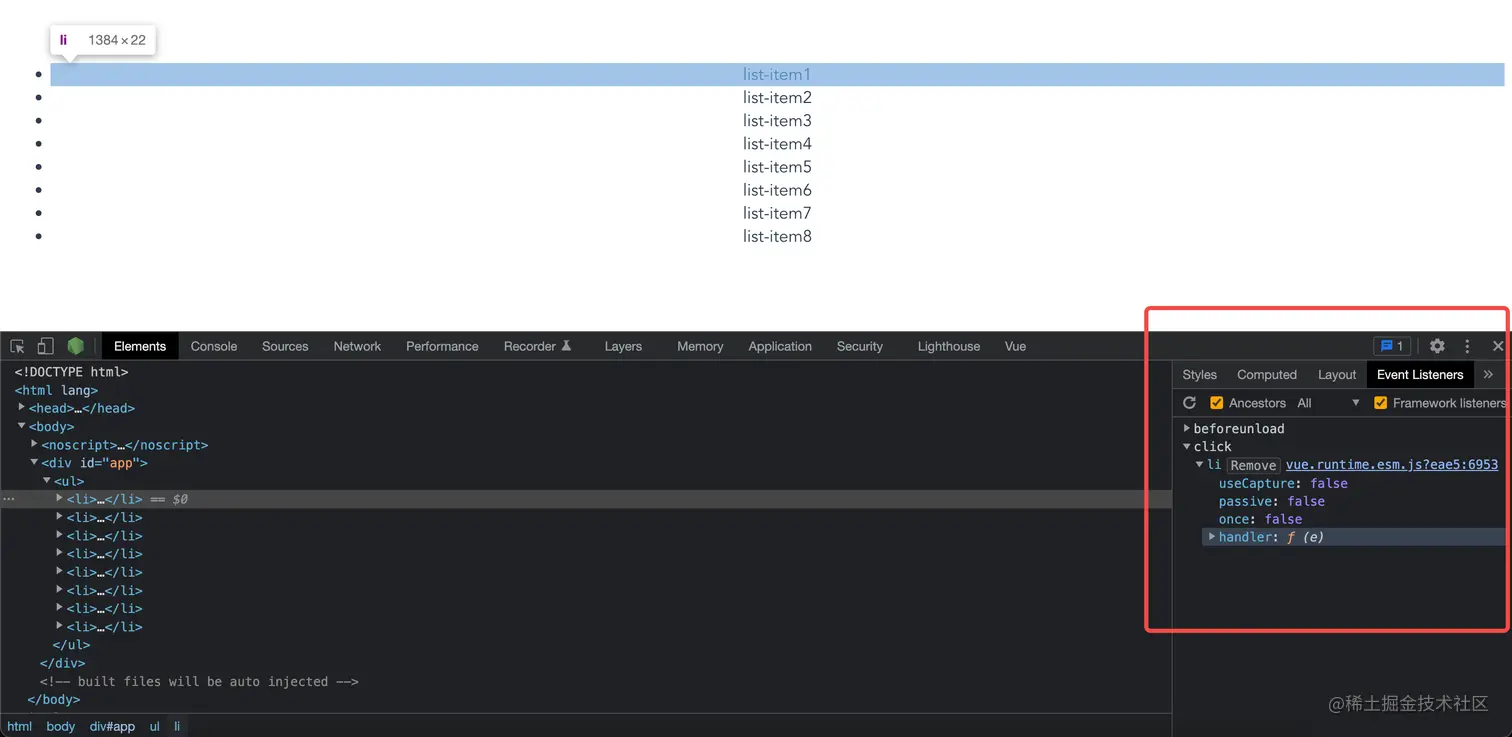The width and height of the screenshot is (1512, 737).
Task: Click the green Node.js DevTools icon
Action: coord(76,346)
